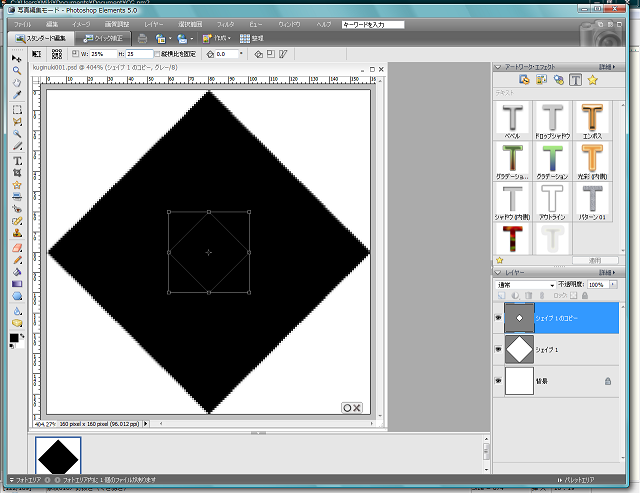Screen dimensions: 640x493
Task: Click the favorites star icon in Artwork panel
Action: (x=592, y=79)
